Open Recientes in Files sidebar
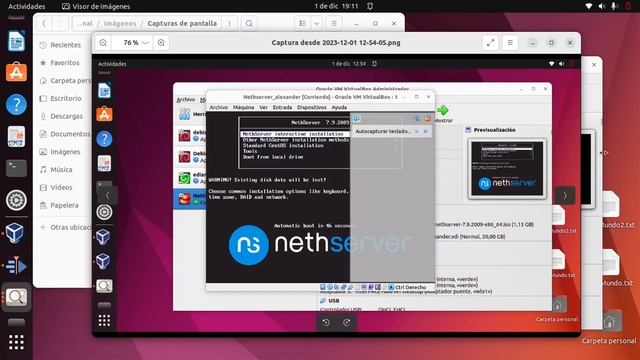The height and width of the screenshot is (360, 640). tap(62, 45)
